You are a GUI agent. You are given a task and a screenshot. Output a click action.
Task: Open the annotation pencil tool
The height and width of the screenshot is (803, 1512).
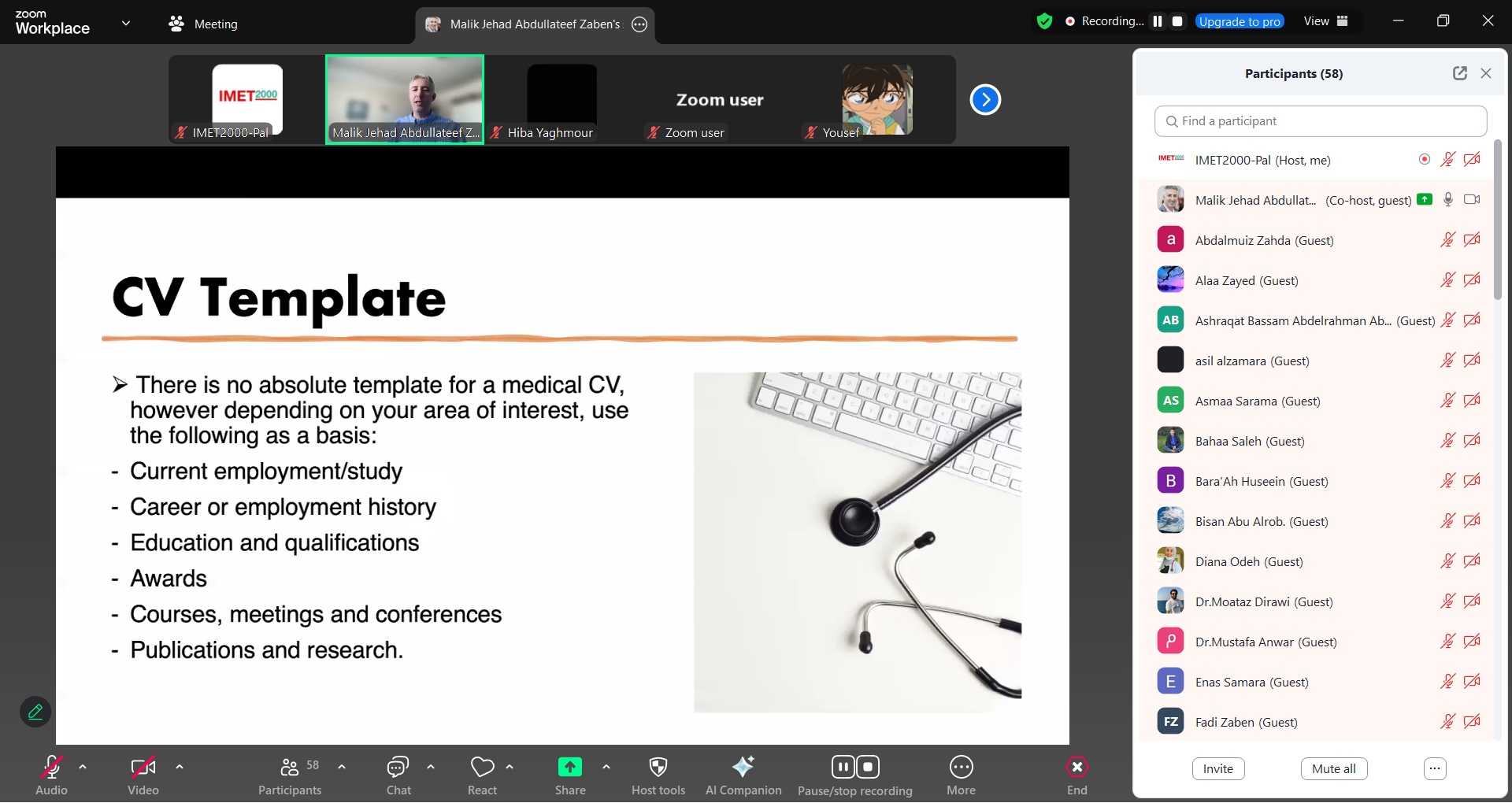click(35, 712)
